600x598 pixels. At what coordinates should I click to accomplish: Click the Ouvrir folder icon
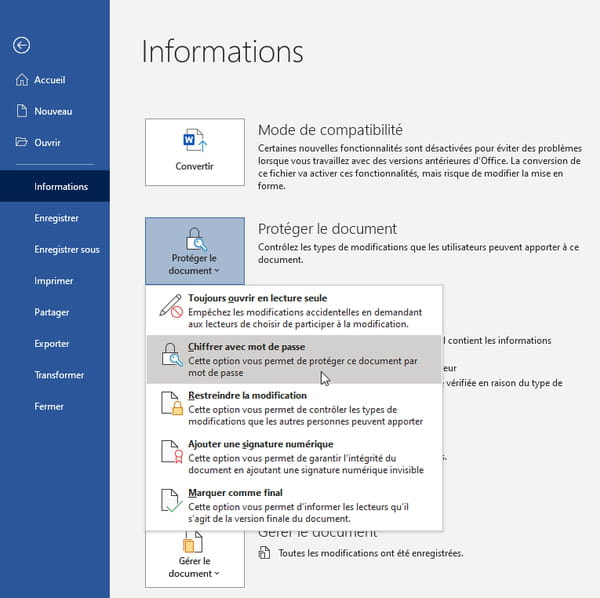[21, 142]
